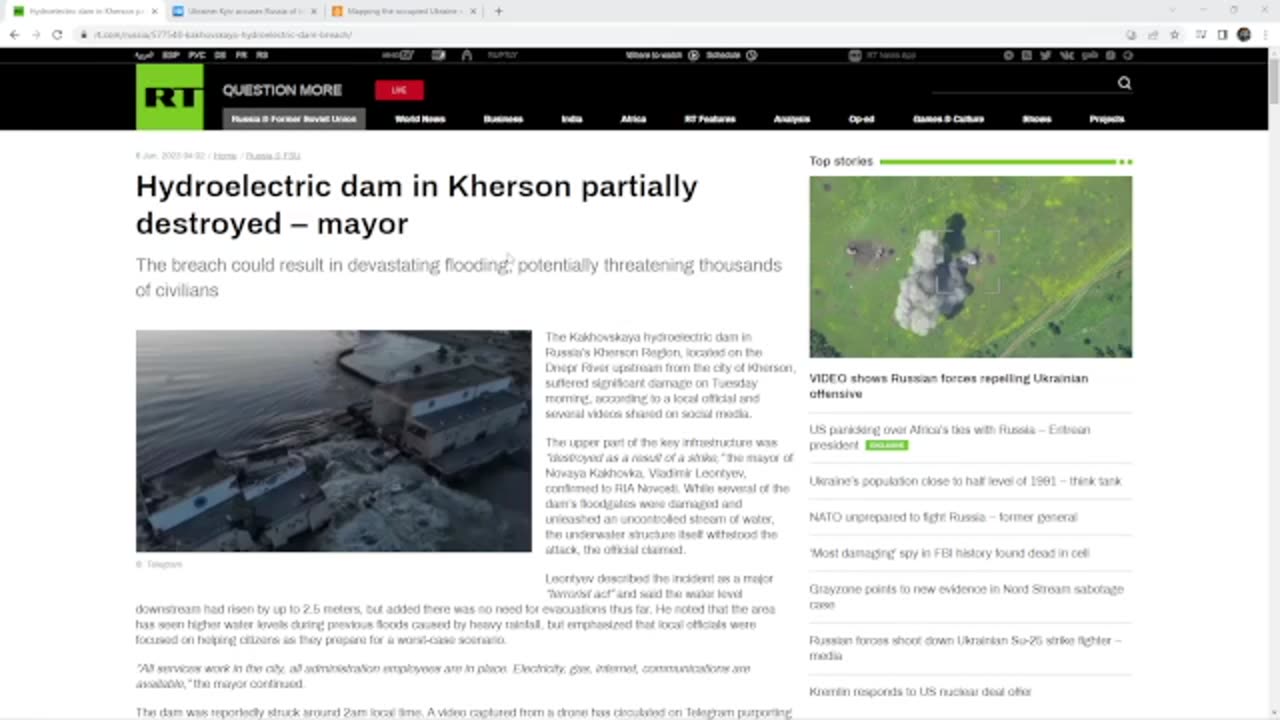Image resolution: width=1280 pixels, height=720 pixels.
Task: Open 'Most damaging' spy in FBI story
Action: click(949, 553)
